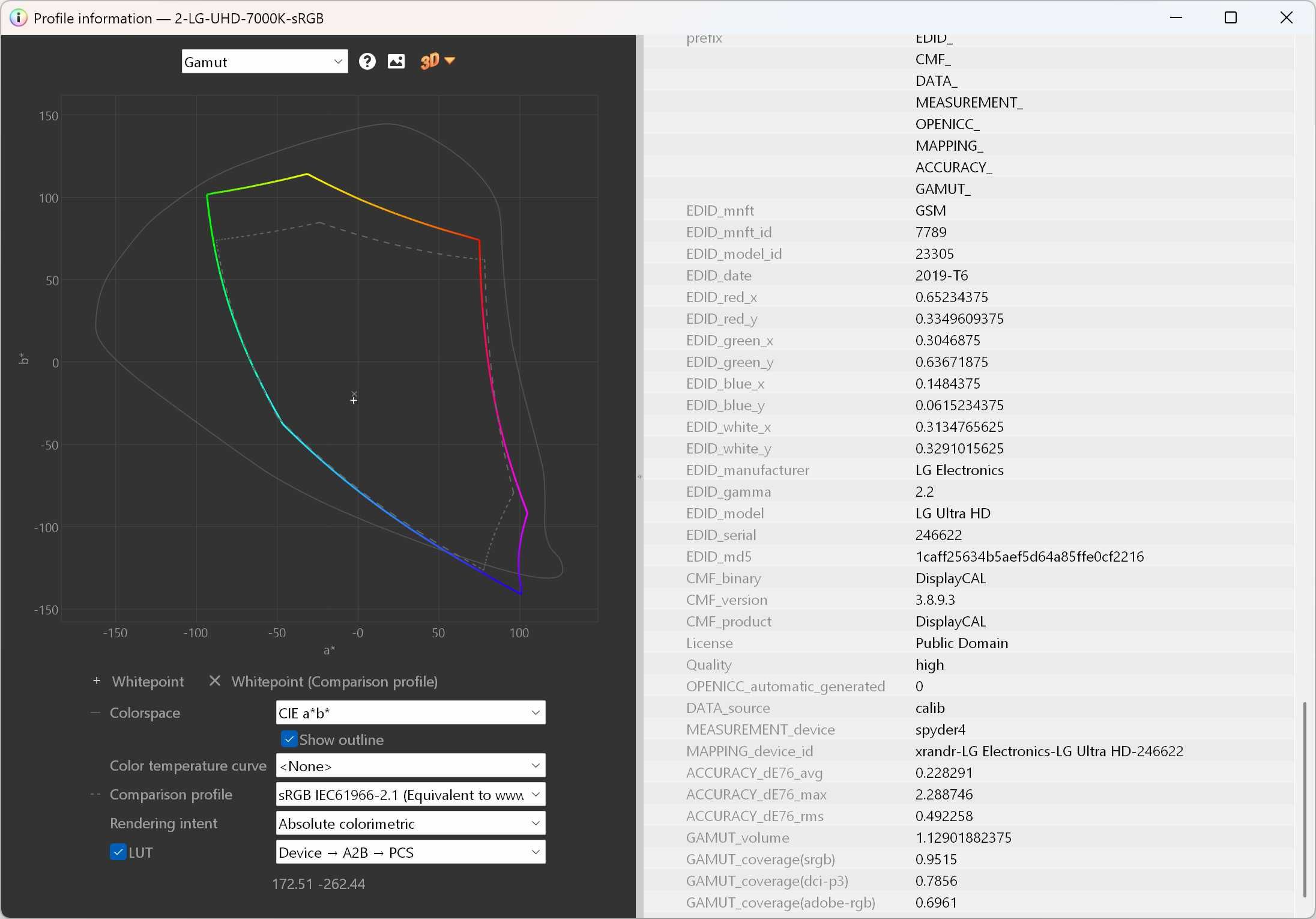Click the ACCURACY_ prefix entry

pos(953,167)
